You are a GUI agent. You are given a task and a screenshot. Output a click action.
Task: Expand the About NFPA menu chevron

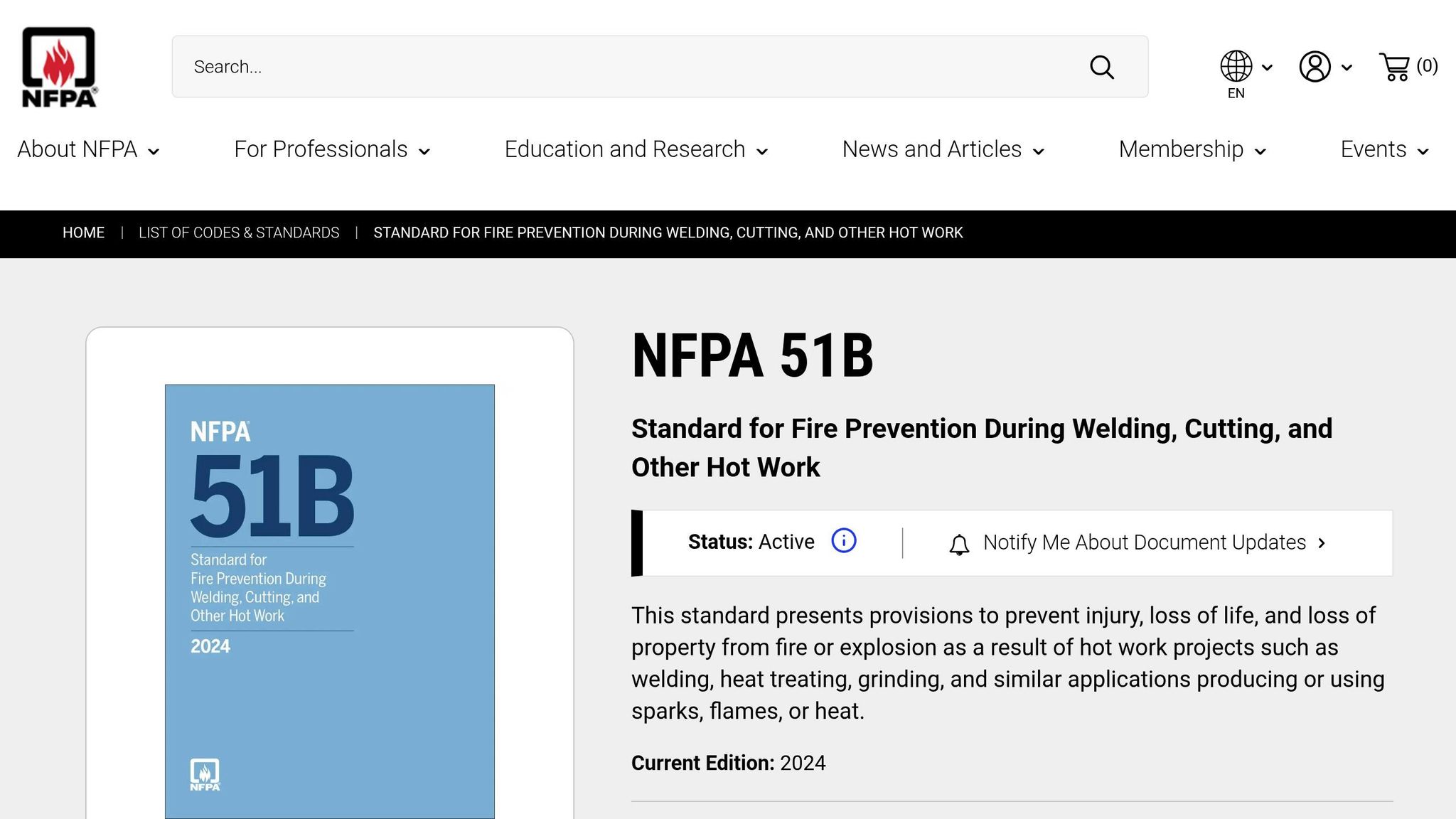(x=154, y=151)
